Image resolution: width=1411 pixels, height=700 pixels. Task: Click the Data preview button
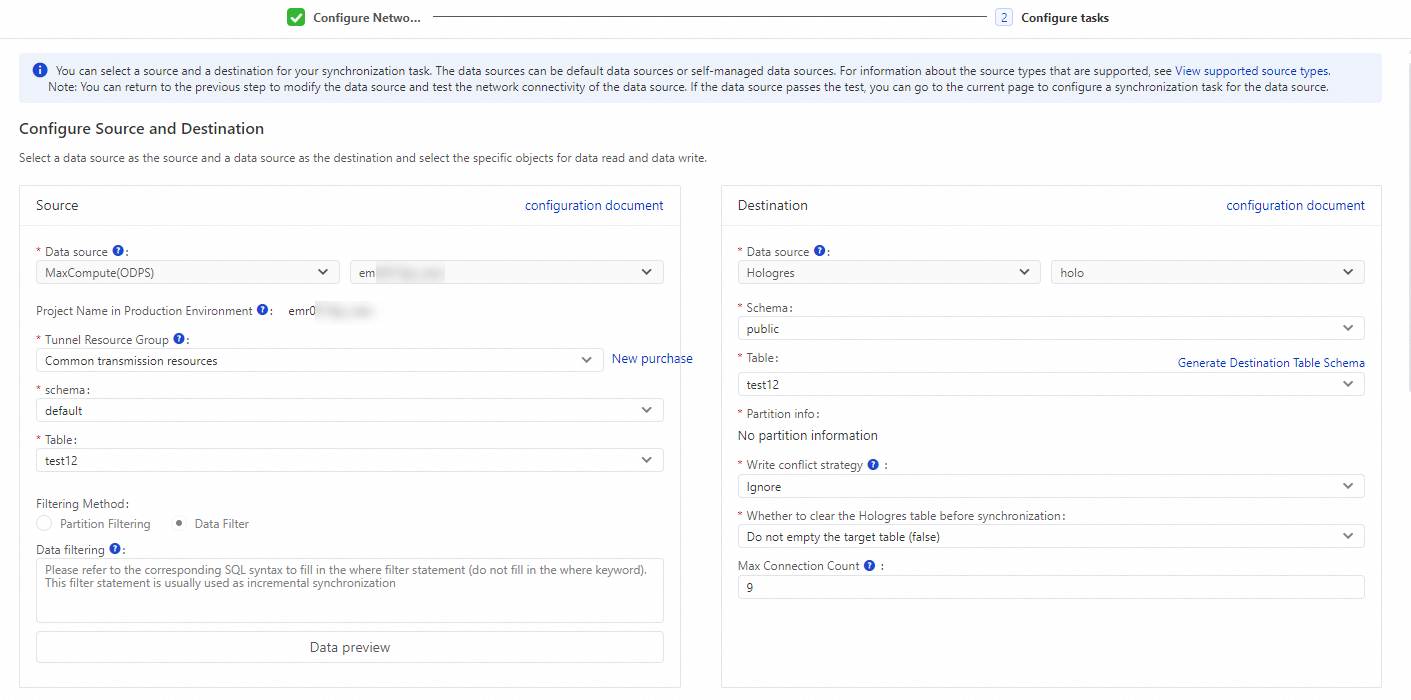349,646
